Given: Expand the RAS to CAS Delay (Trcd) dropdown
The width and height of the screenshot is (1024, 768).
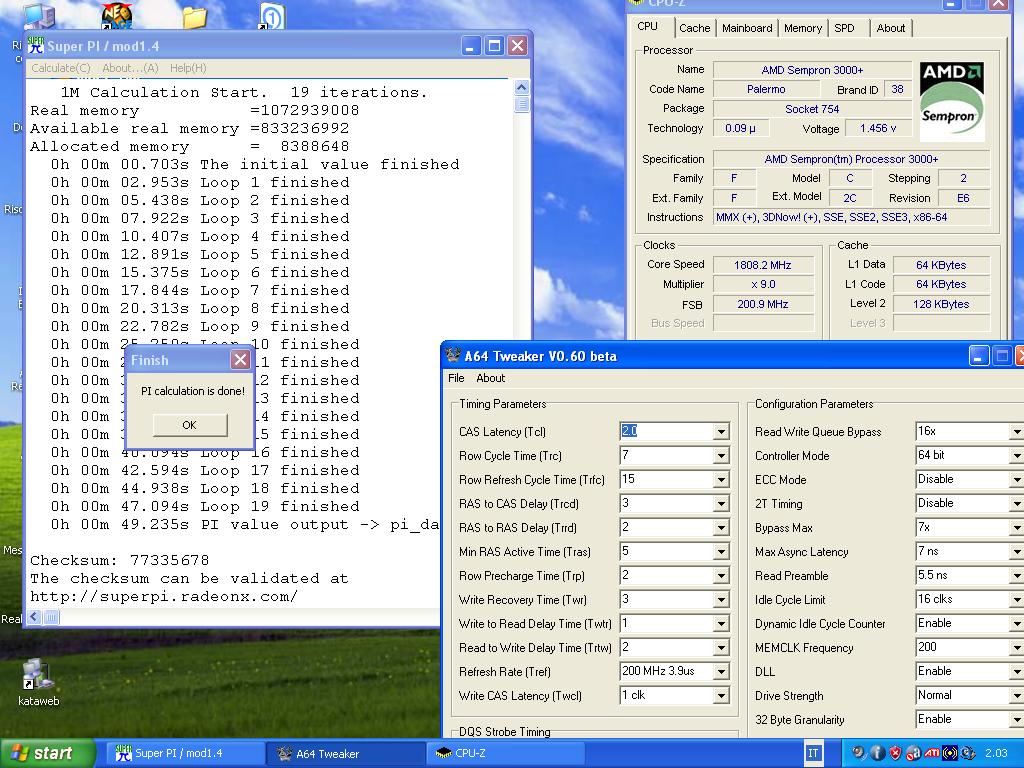Looking at the screenshot, I should coord(721,504).
